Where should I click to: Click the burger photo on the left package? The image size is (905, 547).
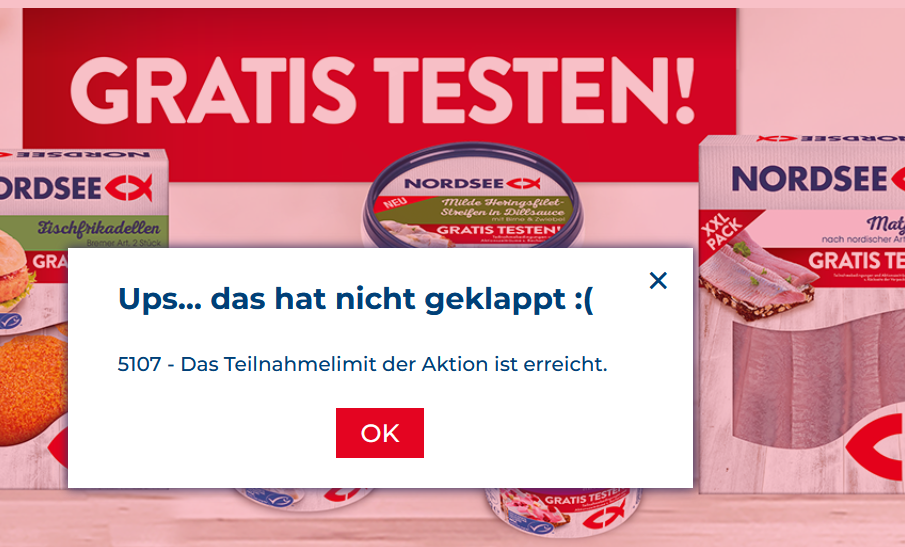point(16,271)
